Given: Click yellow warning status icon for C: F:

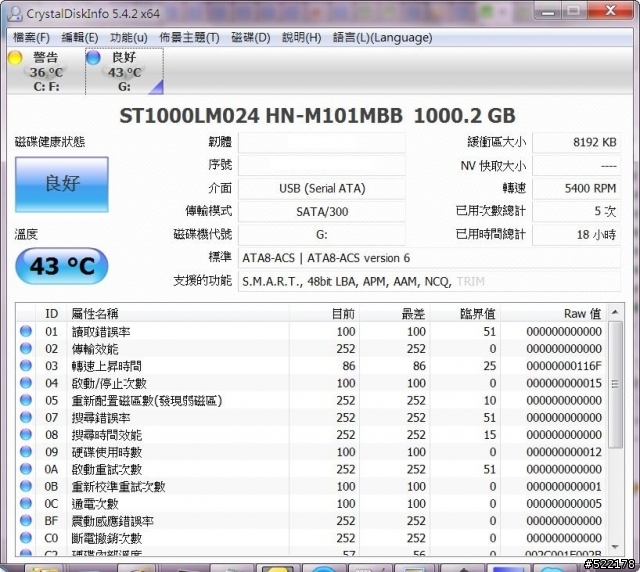Looking at the screenshot, I should click(15, 58).
